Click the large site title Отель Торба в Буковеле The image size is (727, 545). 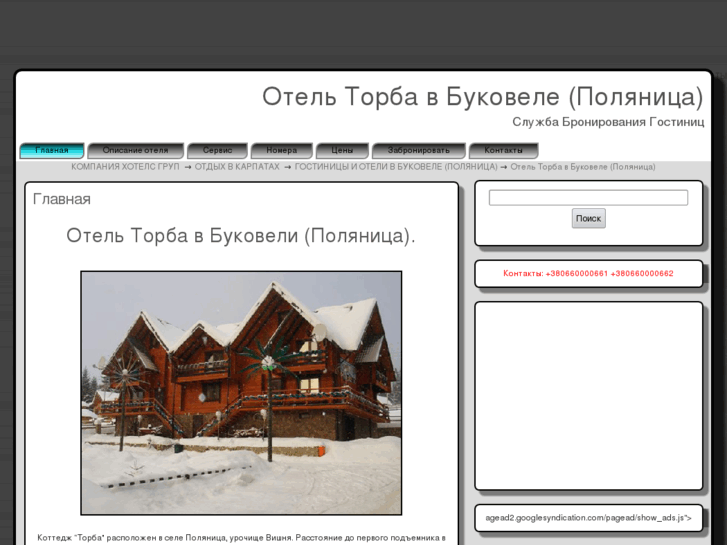point(482,97)
